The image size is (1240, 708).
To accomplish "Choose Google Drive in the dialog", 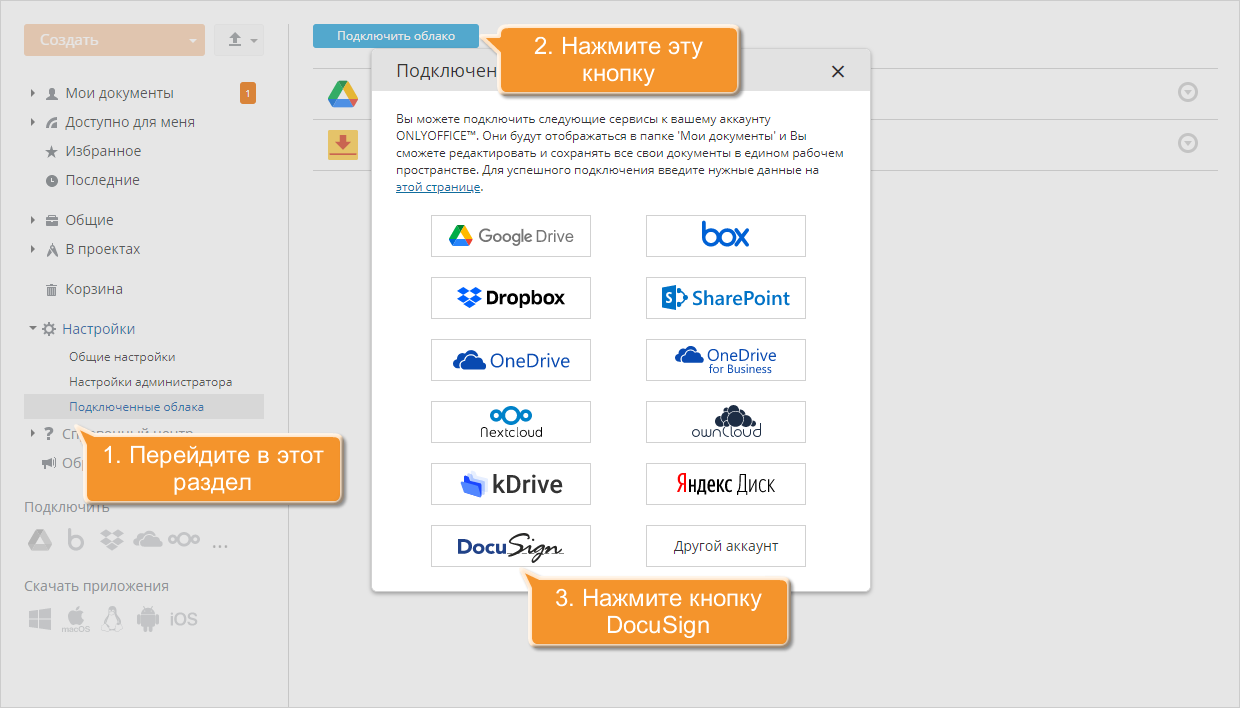I will [x=511, y=236].
